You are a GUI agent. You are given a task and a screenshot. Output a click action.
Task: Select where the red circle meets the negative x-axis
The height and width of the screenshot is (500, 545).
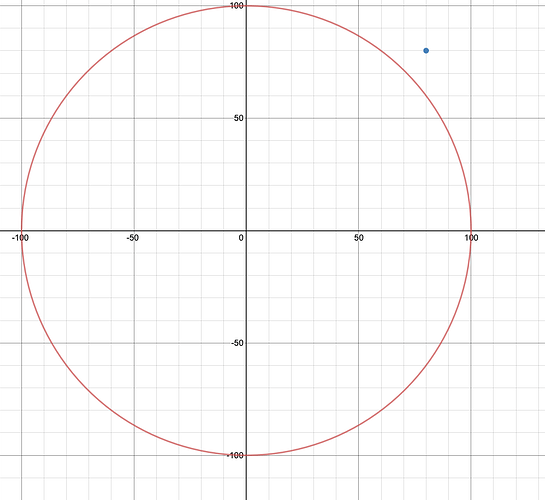click(22, 230)
